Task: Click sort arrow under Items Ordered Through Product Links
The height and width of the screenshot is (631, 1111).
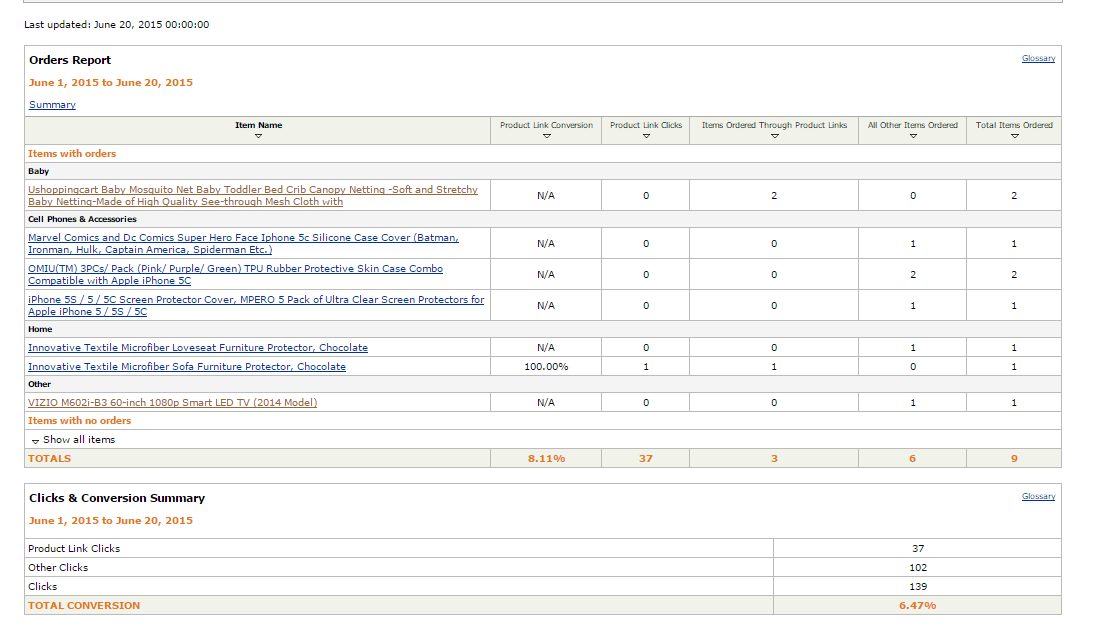Action: pos(774,136)
